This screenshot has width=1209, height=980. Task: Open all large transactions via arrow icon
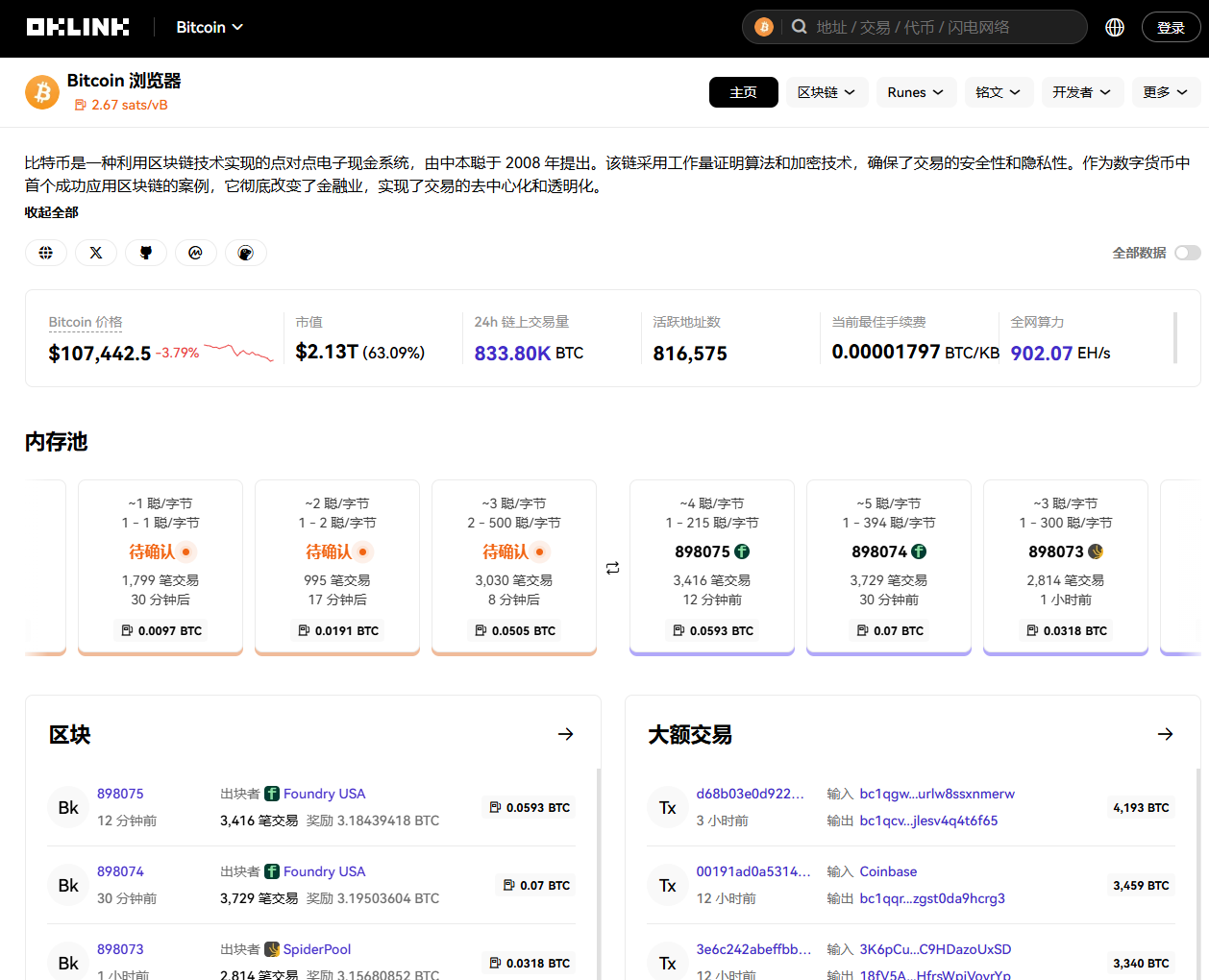pos(1166,734)
